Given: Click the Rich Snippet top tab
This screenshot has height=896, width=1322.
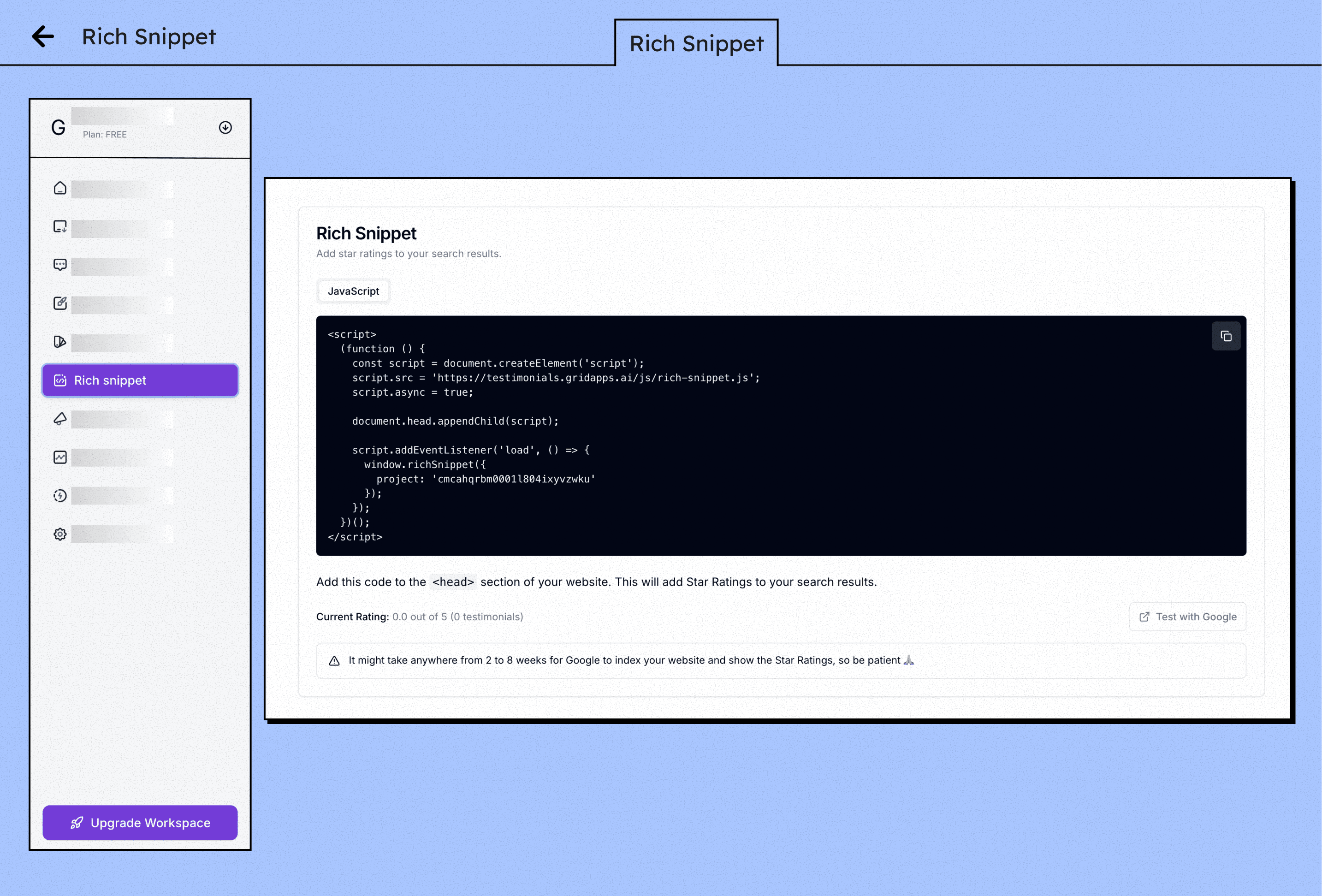Looking at the screenshot, I should pos(696,43).
